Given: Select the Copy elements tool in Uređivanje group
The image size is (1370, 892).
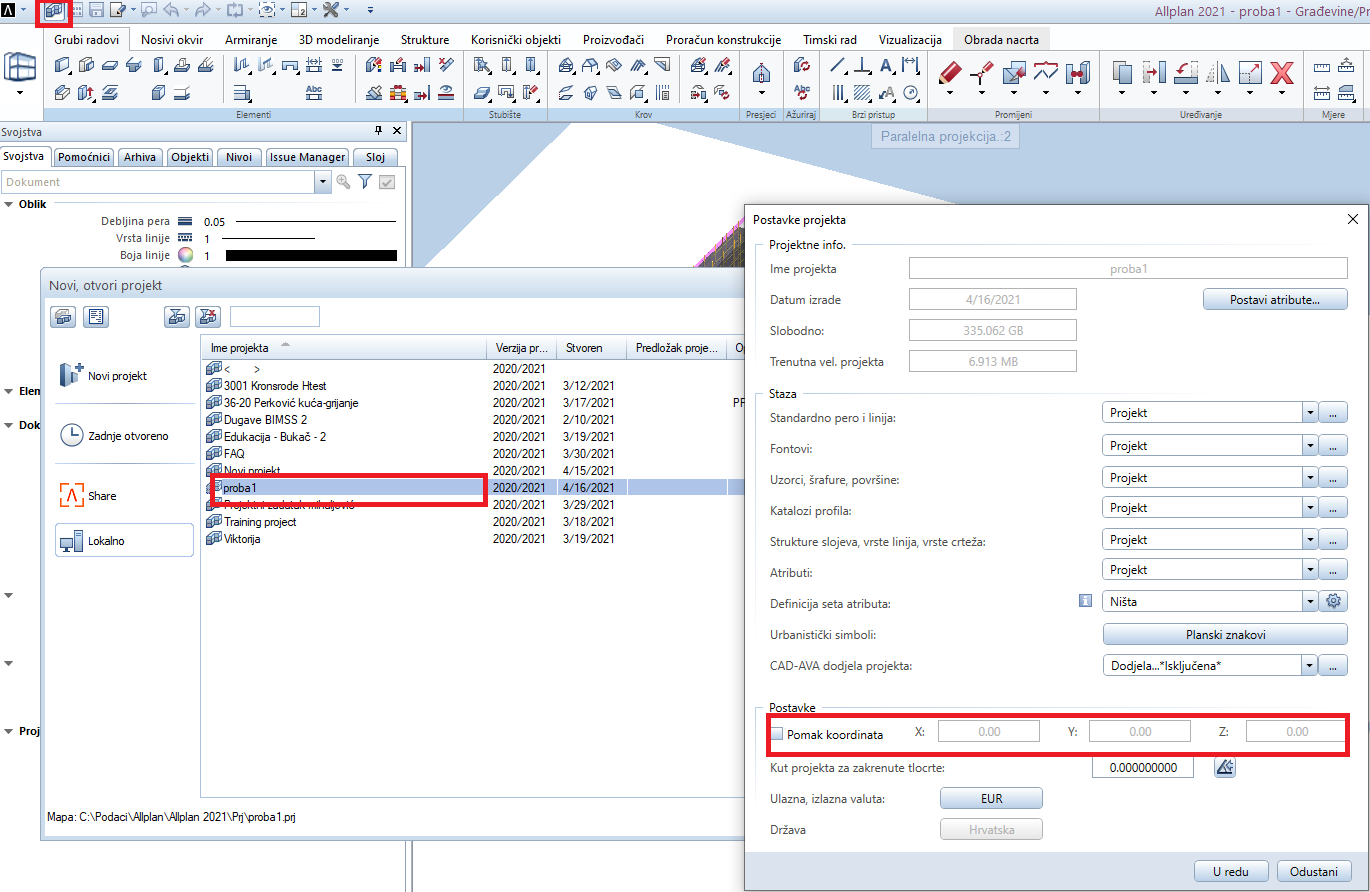Looking at the screenshot, I should [x=1123, y=73].
